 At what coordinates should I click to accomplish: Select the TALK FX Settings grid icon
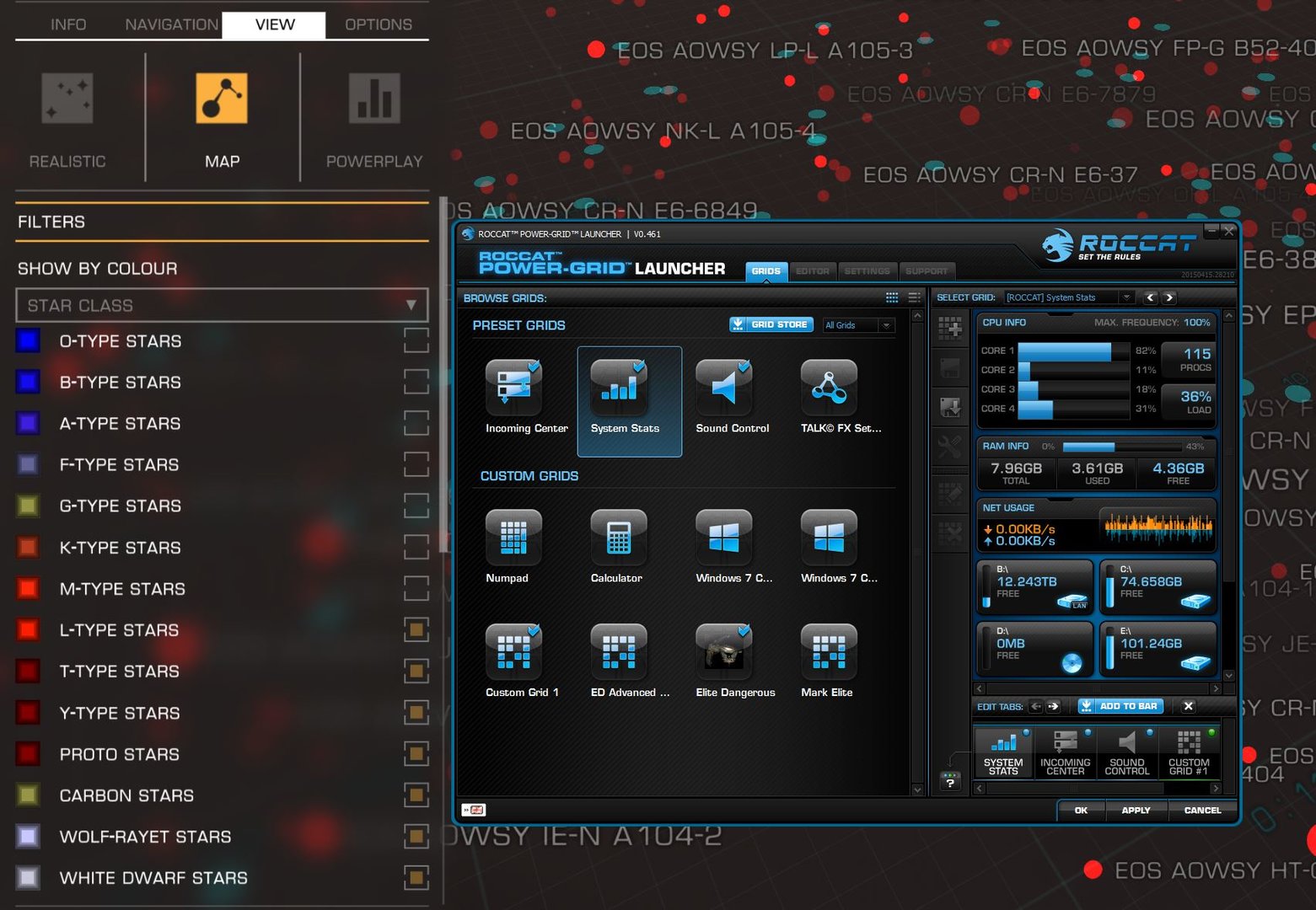(829, 388)
